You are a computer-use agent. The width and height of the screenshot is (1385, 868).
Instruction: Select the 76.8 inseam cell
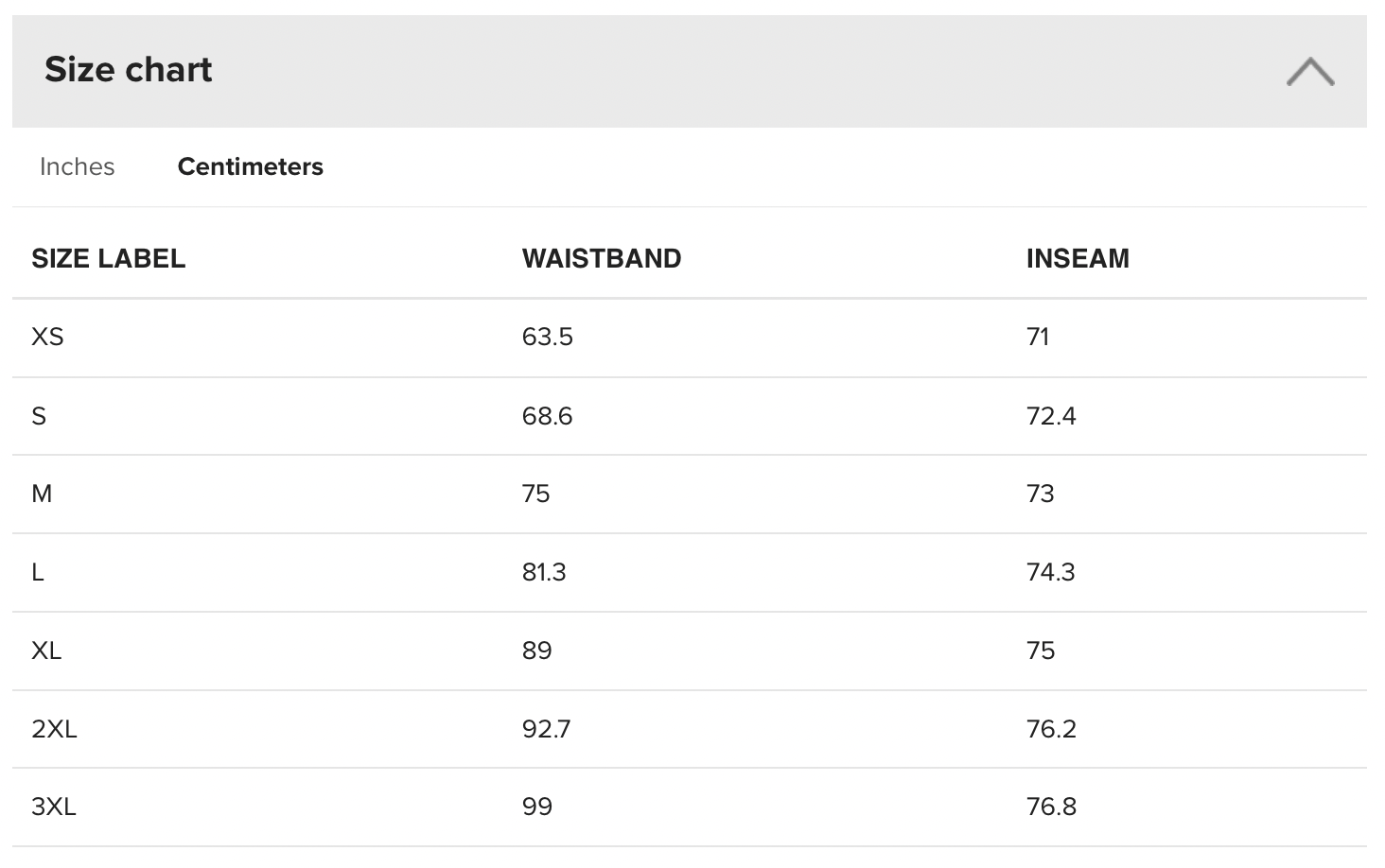1051,807
